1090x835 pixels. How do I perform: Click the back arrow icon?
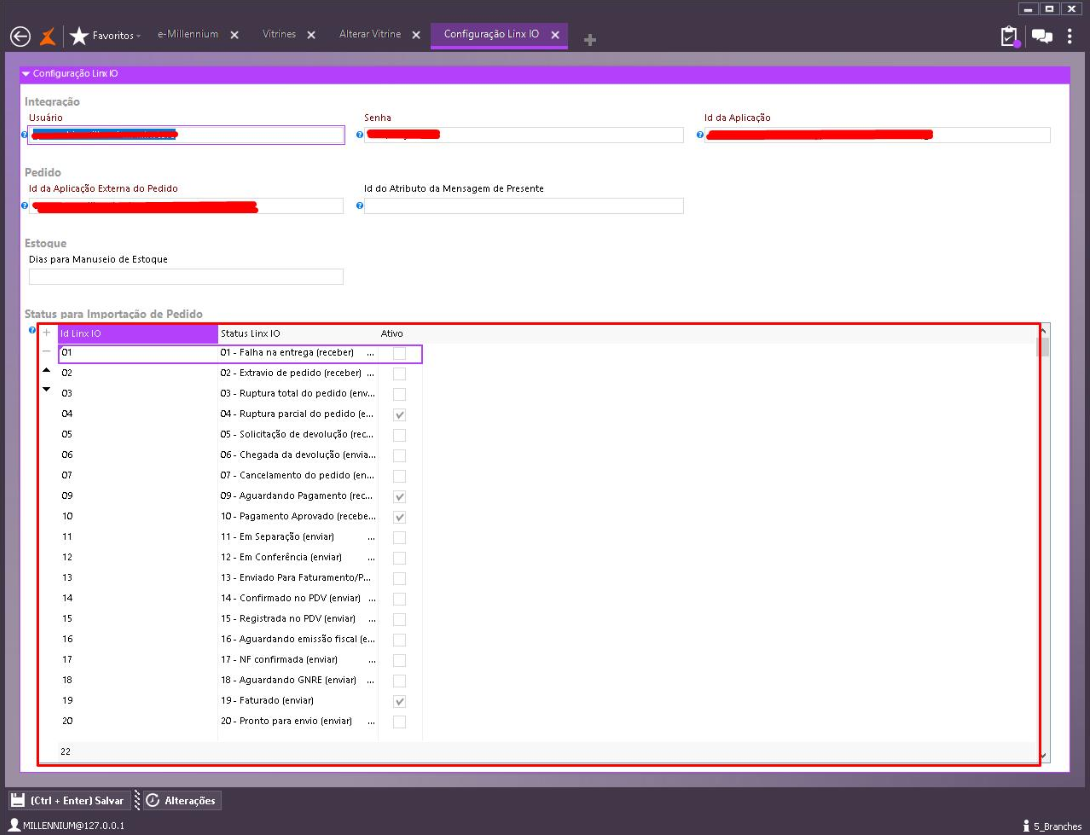pos(20,36)
